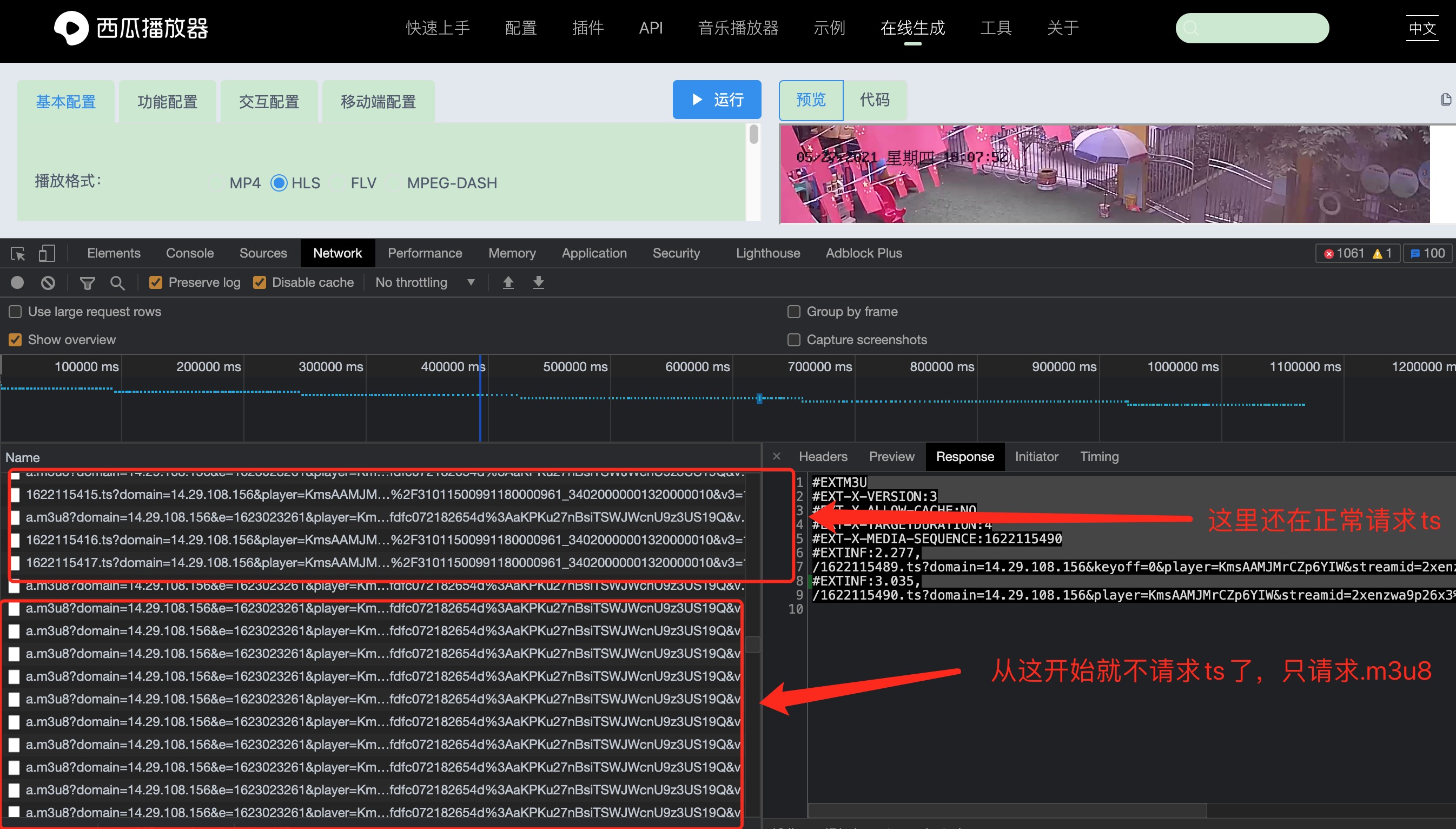Select the HLS radio button
Image resolution: width=1456 pixels, height=829 pixels.
pyautogui.click(x=279, y=183)
